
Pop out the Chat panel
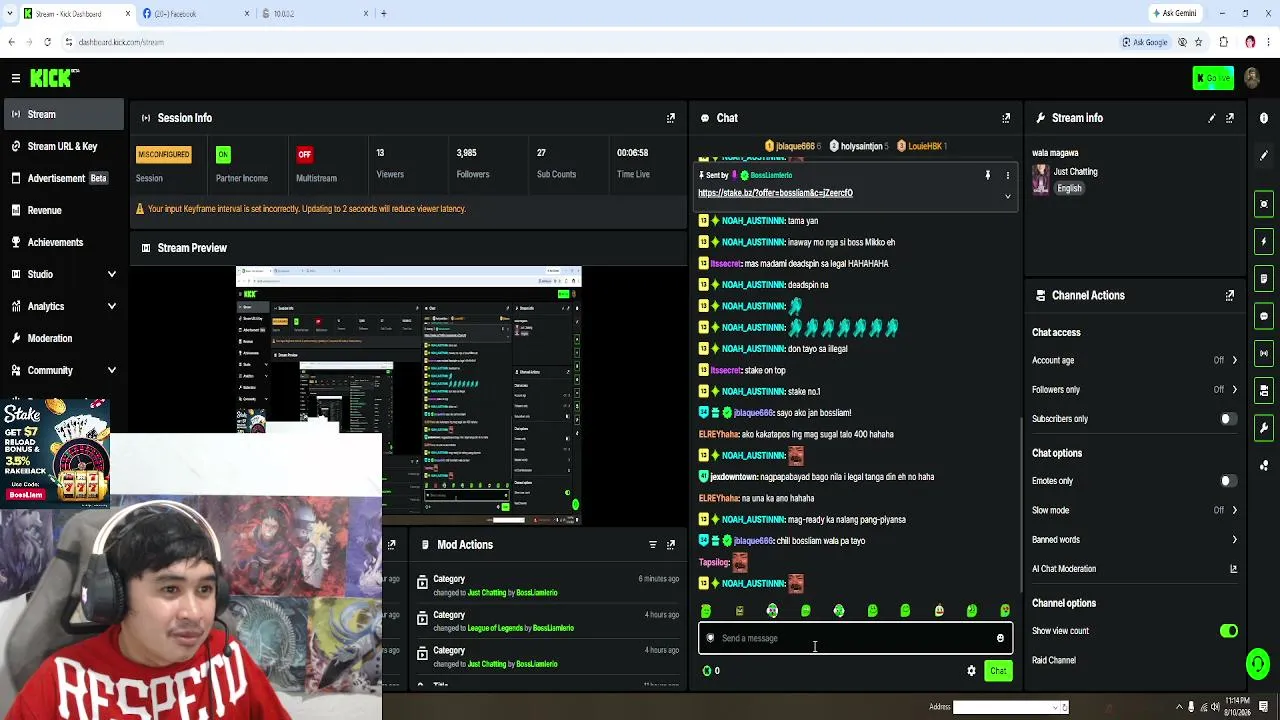1006,118
